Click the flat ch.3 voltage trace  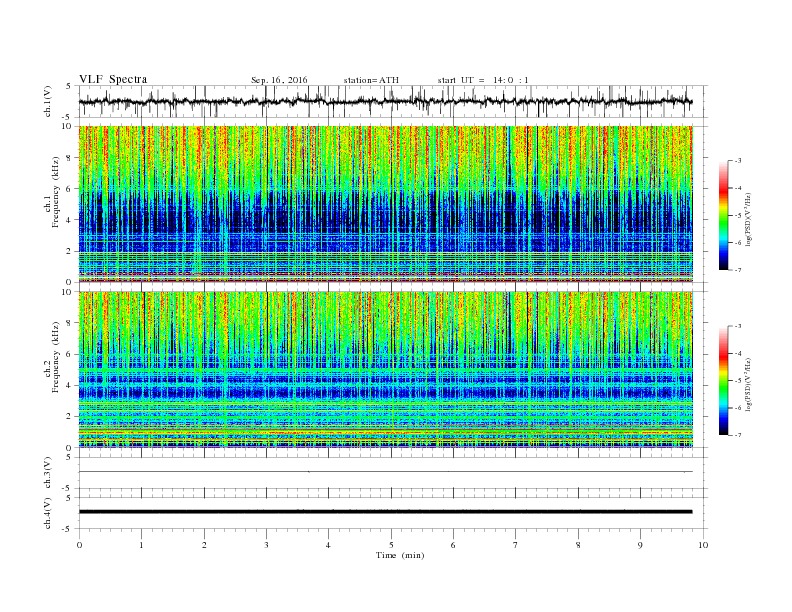coord(385,472)
